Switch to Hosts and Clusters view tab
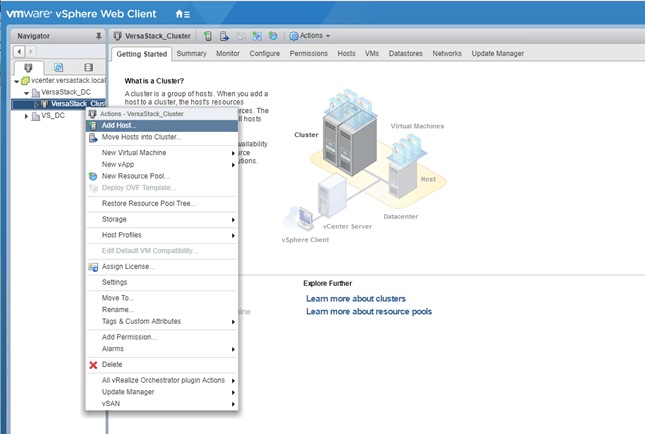 28,67
